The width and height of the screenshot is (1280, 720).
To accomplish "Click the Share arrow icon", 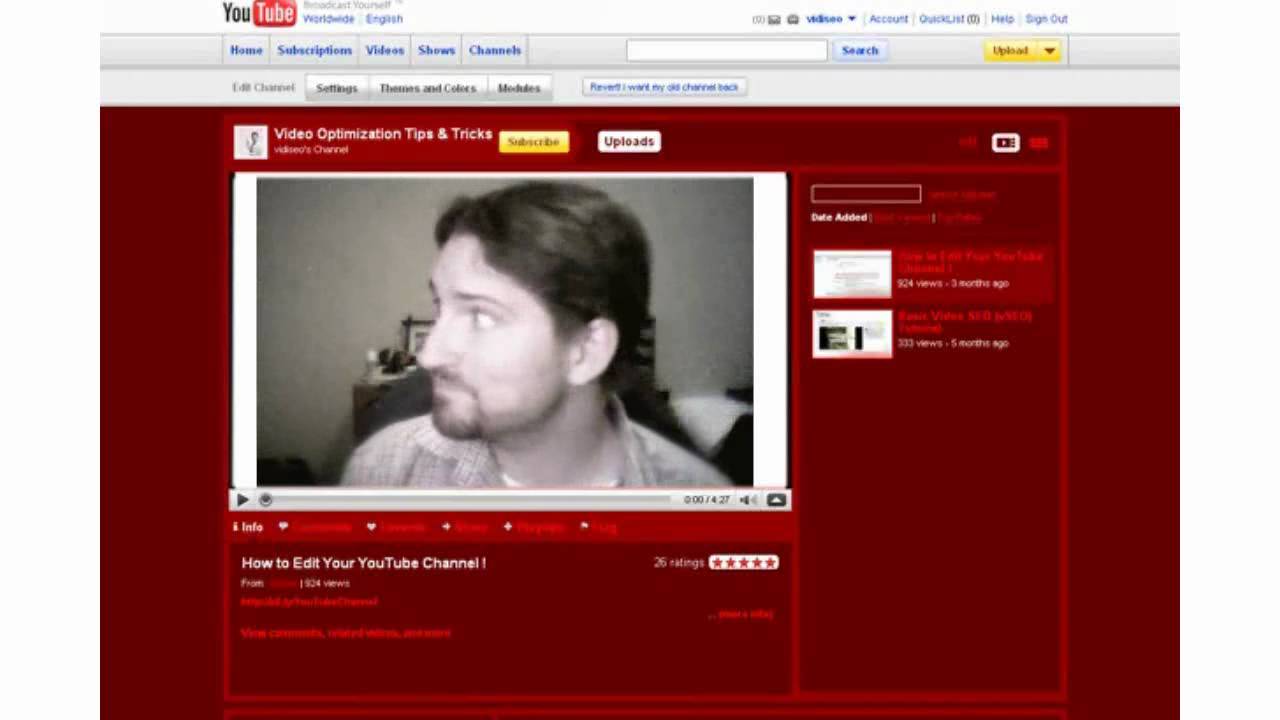I will coord(446,527).
